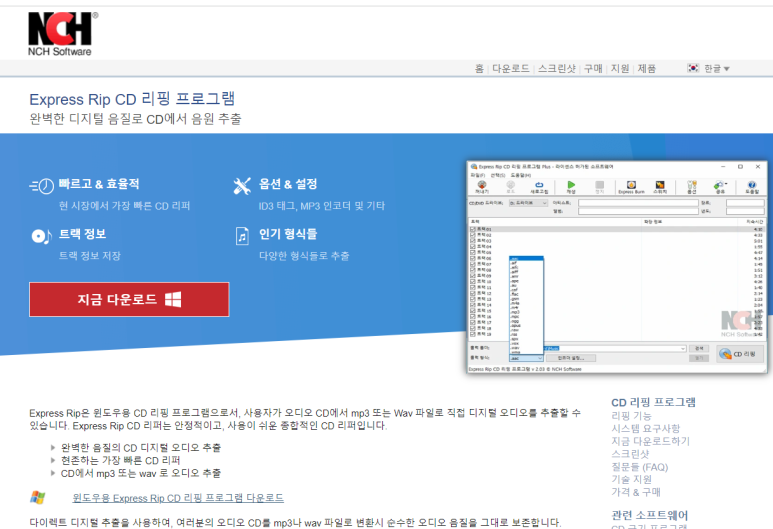Click the speed clock icon beside 빠르고 & 효율적
Screen dimensions: 773x529
[42, 185]
